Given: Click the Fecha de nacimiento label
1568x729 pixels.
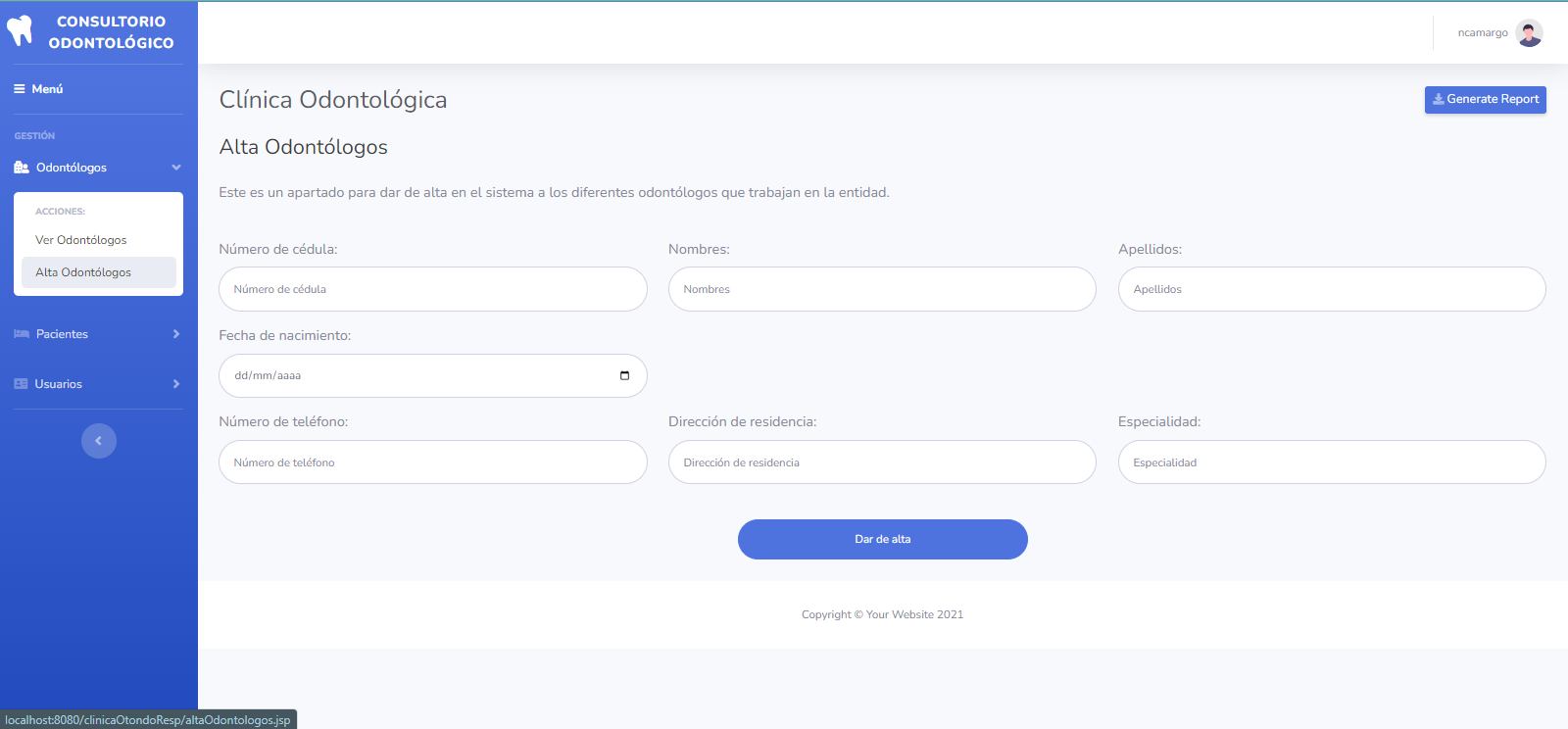Looking at the screenshot, I should (285, 336).
